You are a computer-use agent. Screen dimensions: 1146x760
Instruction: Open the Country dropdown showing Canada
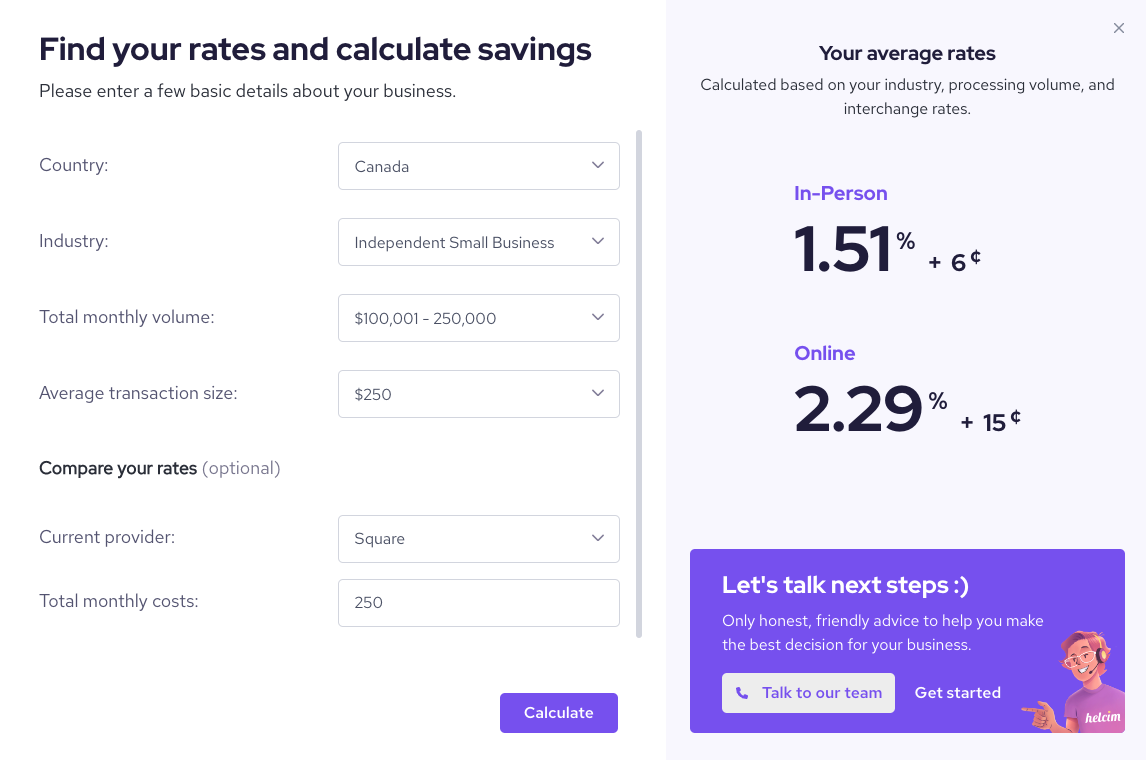[x=479, y=166]
